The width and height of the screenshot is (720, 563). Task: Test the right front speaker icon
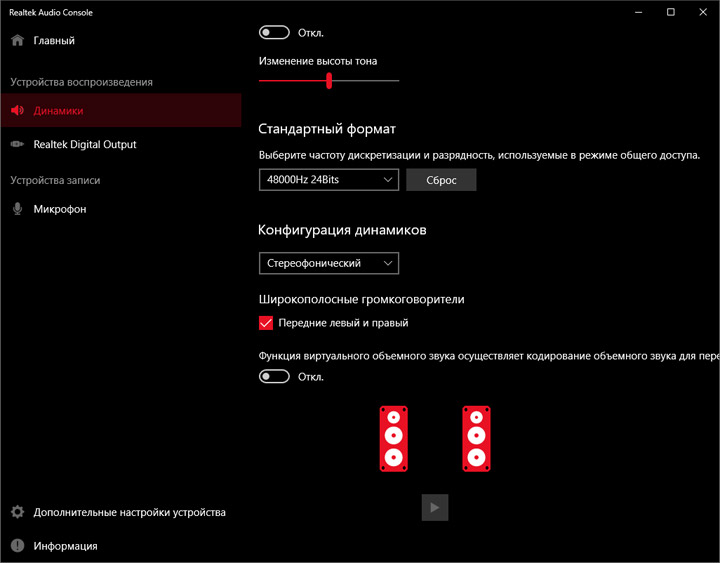(x=476, y=439)
